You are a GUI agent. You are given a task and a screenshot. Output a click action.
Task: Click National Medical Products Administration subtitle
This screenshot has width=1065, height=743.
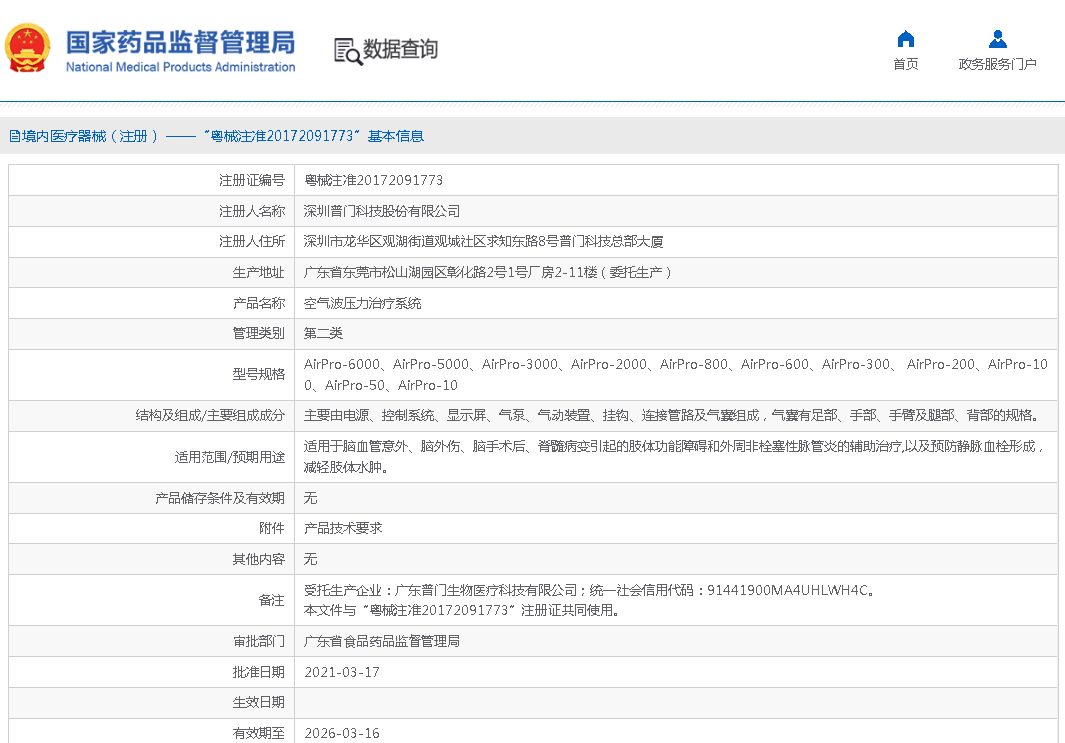tap(180, 68)
